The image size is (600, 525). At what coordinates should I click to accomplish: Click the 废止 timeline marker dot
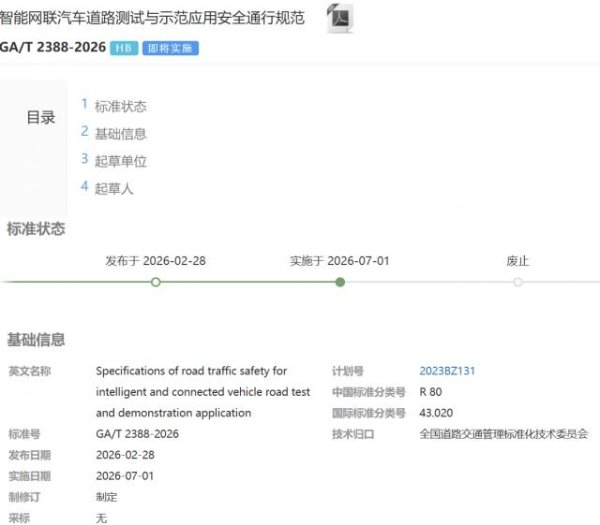click(x=518, y=282)
